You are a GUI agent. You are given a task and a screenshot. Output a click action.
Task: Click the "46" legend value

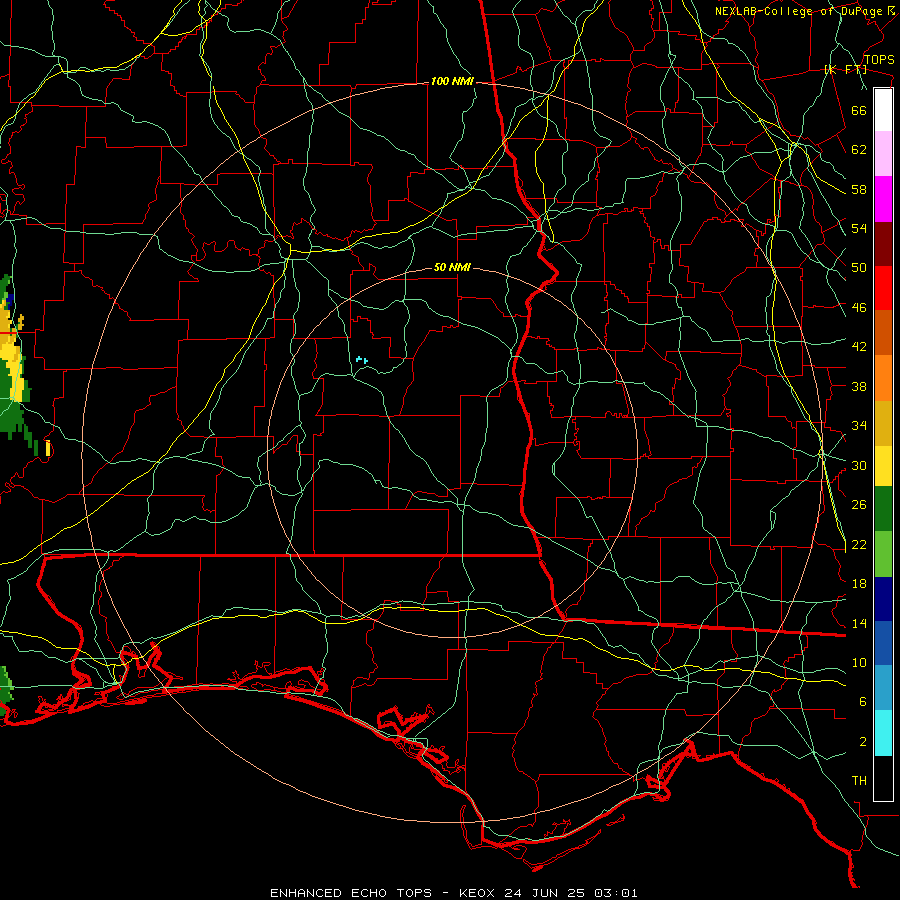coord(859,308)
